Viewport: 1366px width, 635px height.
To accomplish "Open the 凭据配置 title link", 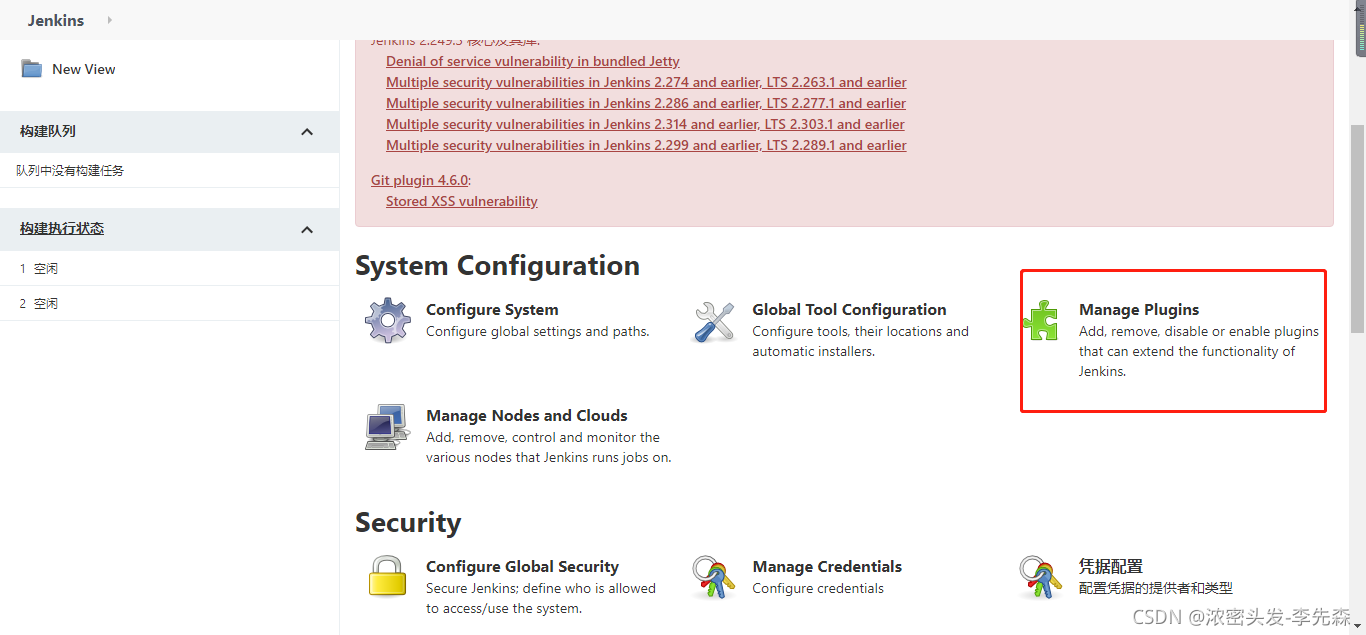I will pyautogui.click(x=1111, y=567).
